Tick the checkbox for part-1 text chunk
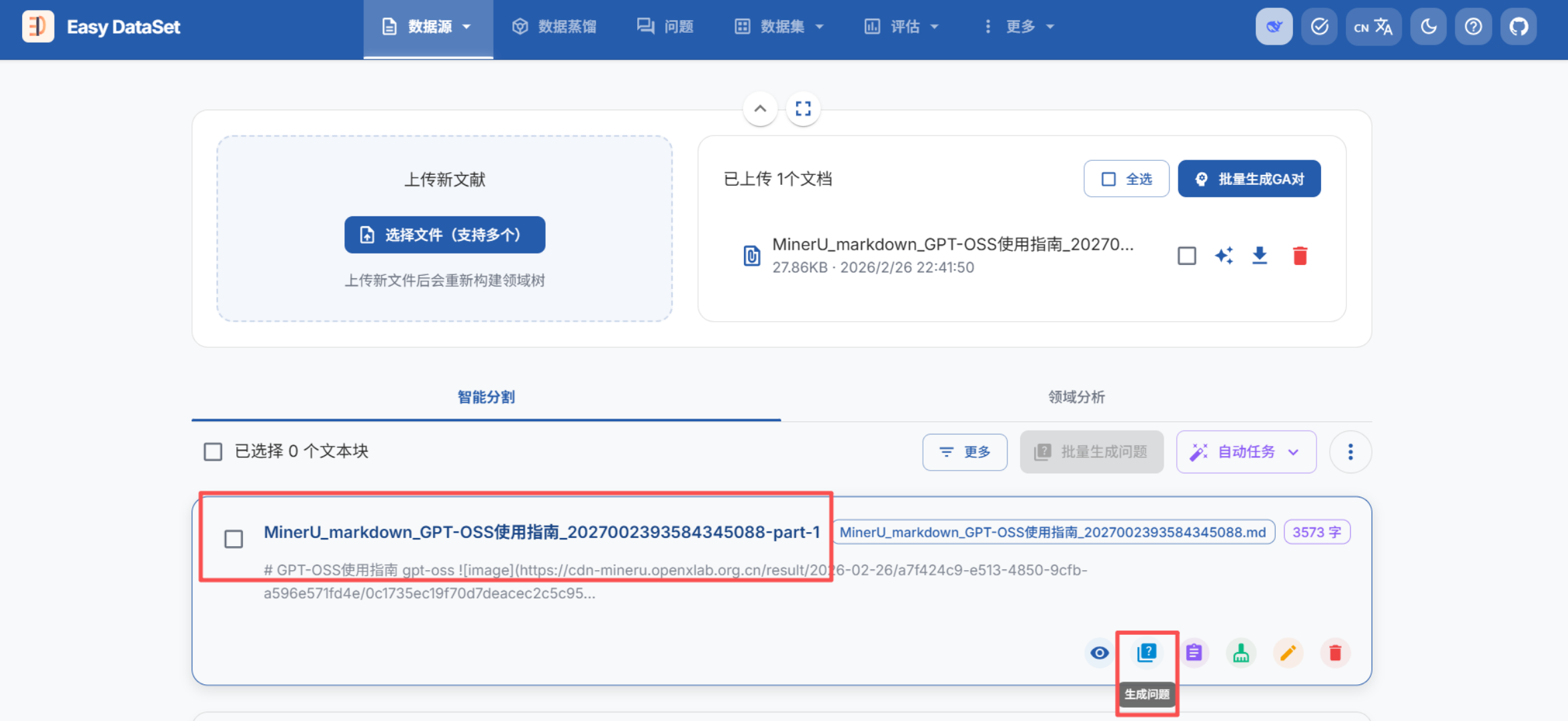 point(234,539)
